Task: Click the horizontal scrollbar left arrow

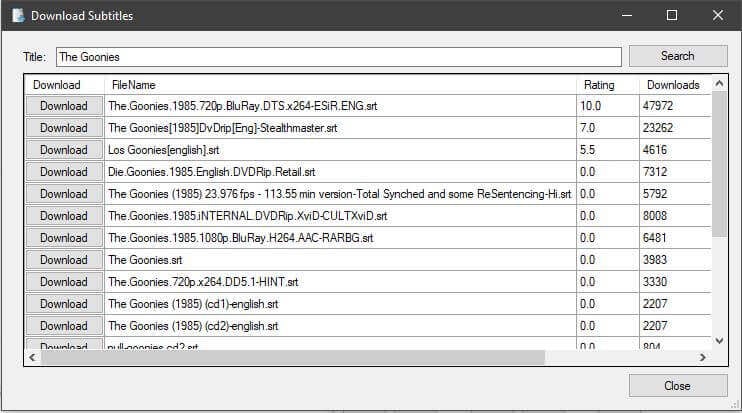Action: pyautogui.click(x=32, y=358)
